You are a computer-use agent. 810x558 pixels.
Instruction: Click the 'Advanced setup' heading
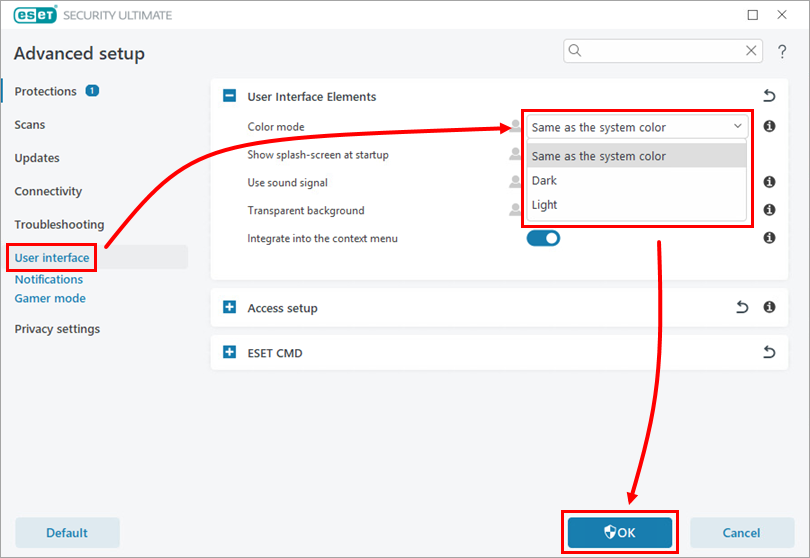[79, 54]
